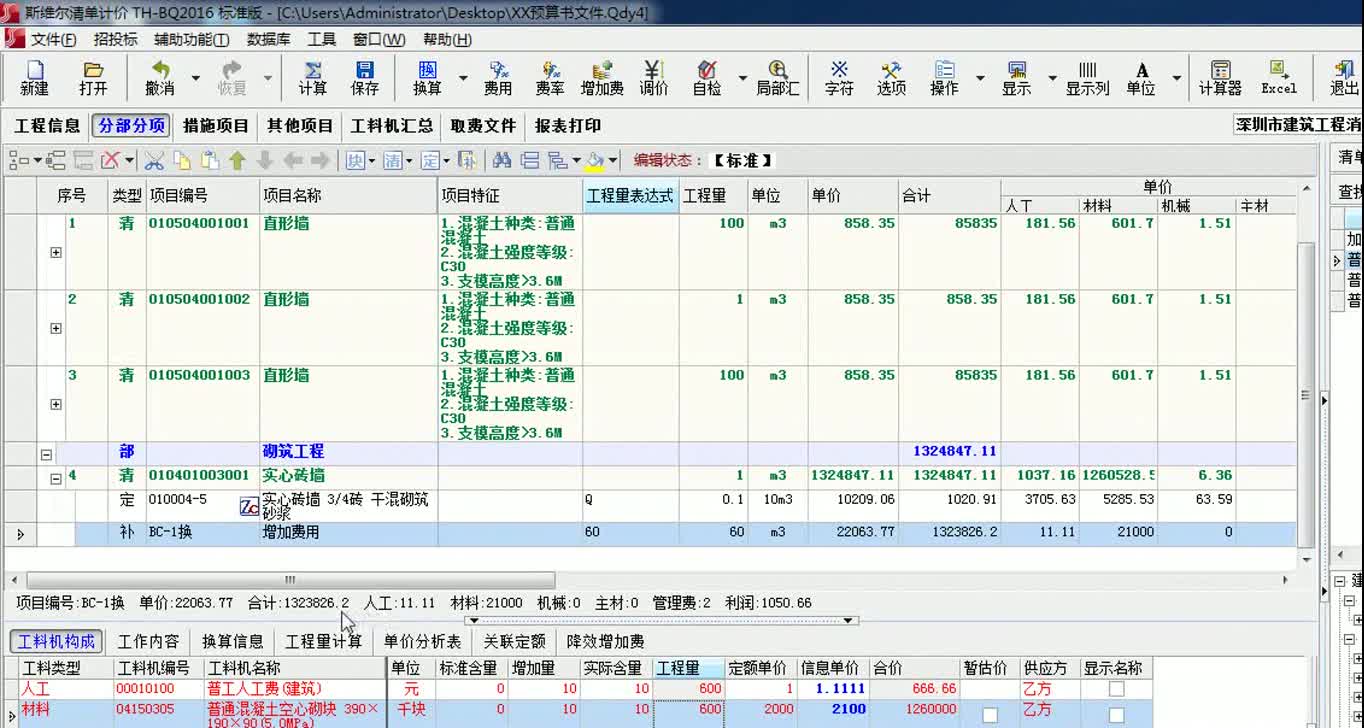Select the 单价分析表 panel button

[x=420, y=641]
